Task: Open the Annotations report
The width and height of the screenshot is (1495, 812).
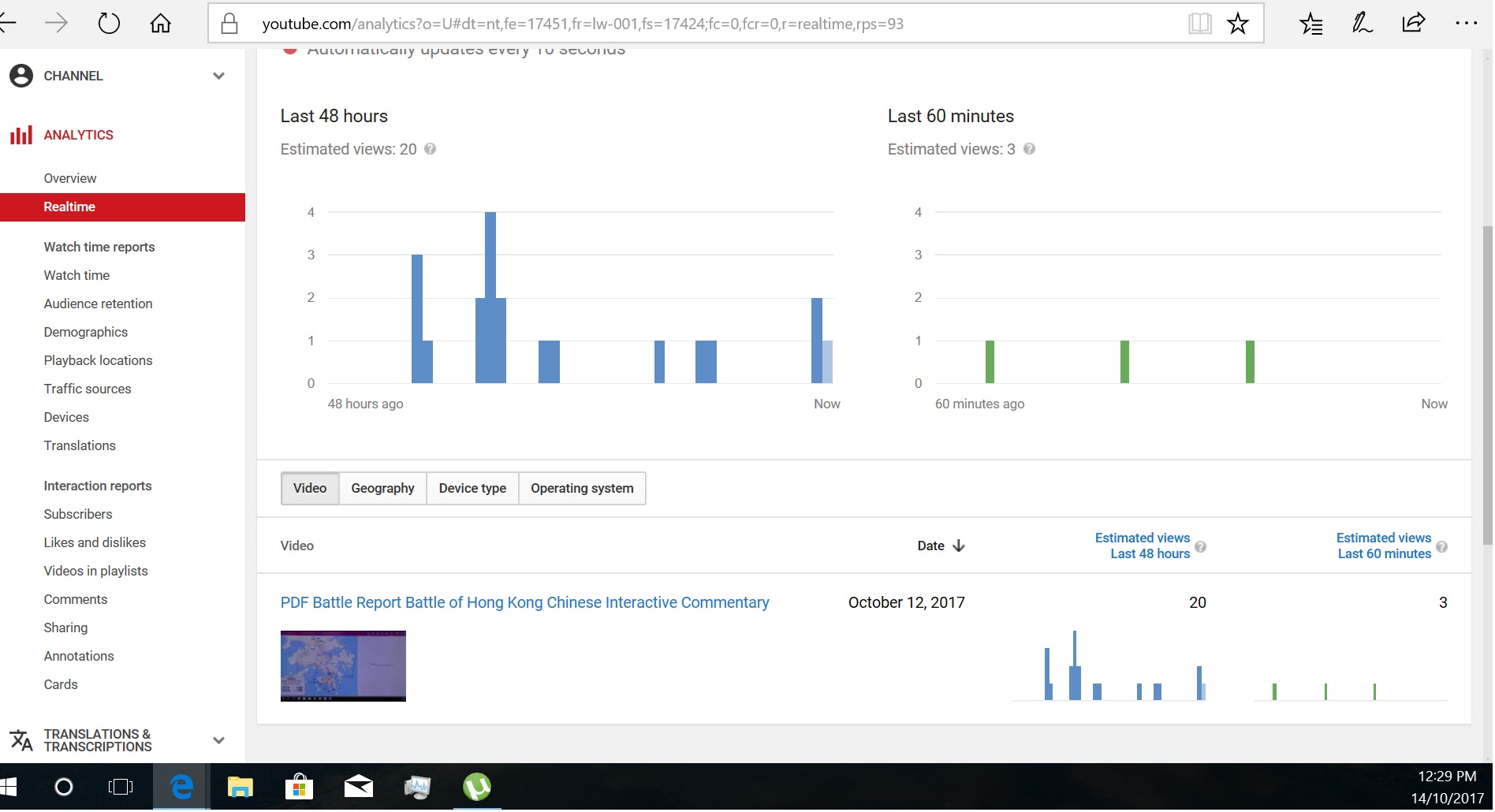Action: click(79, 656)
